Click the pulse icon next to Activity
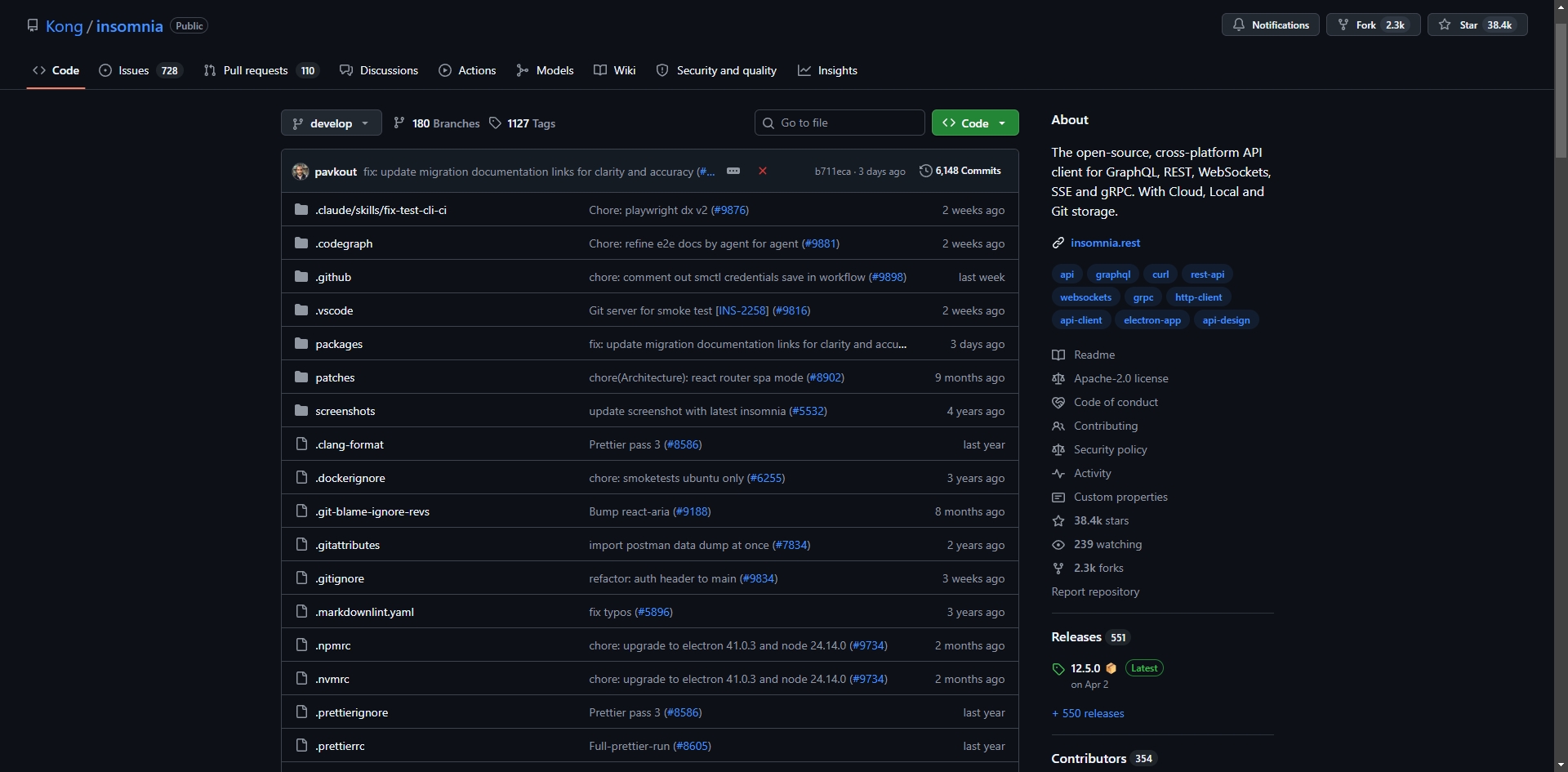 point(1058,473)
